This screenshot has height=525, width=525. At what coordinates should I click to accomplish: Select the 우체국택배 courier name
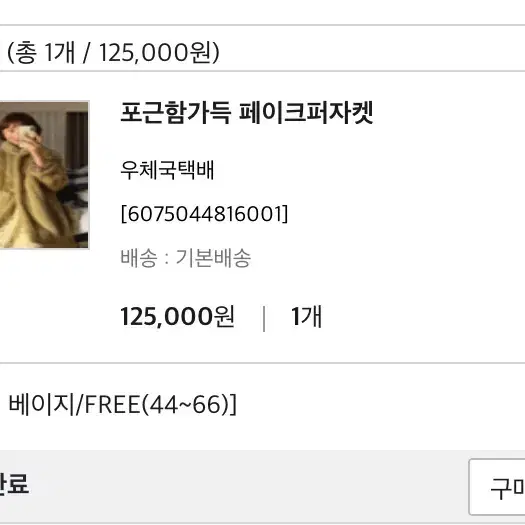pyautogui.click(x=167, y=170)
